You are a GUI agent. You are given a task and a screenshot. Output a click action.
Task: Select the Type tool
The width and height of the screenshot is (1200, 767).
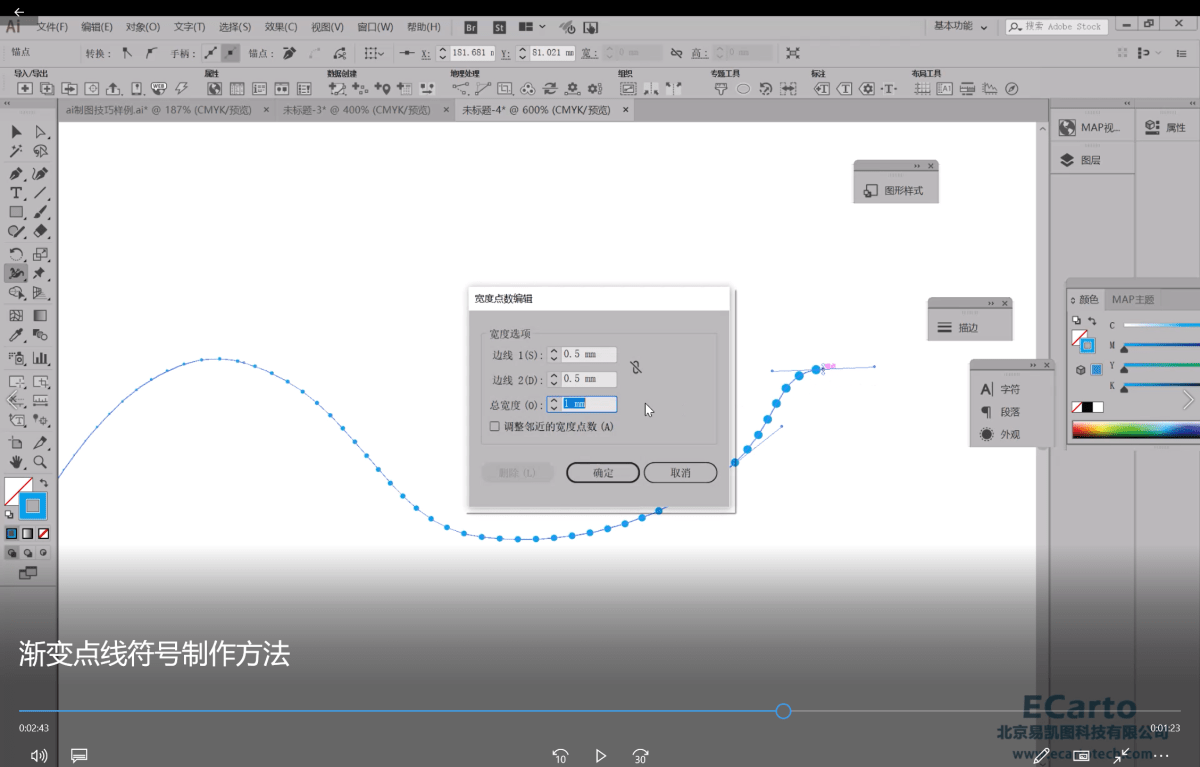tap(16, 193)
